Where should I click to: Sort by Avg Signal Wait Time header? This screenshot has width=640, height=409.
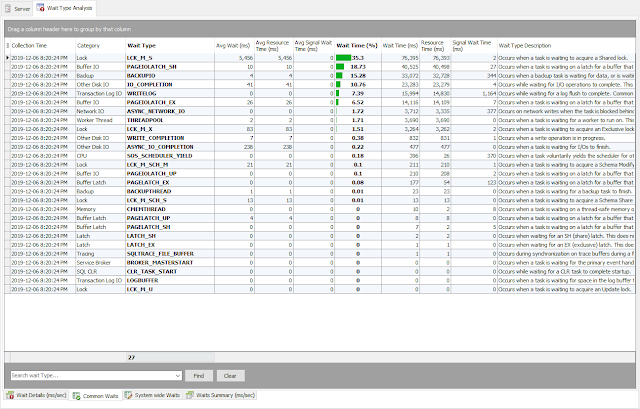tap(313, 45)
